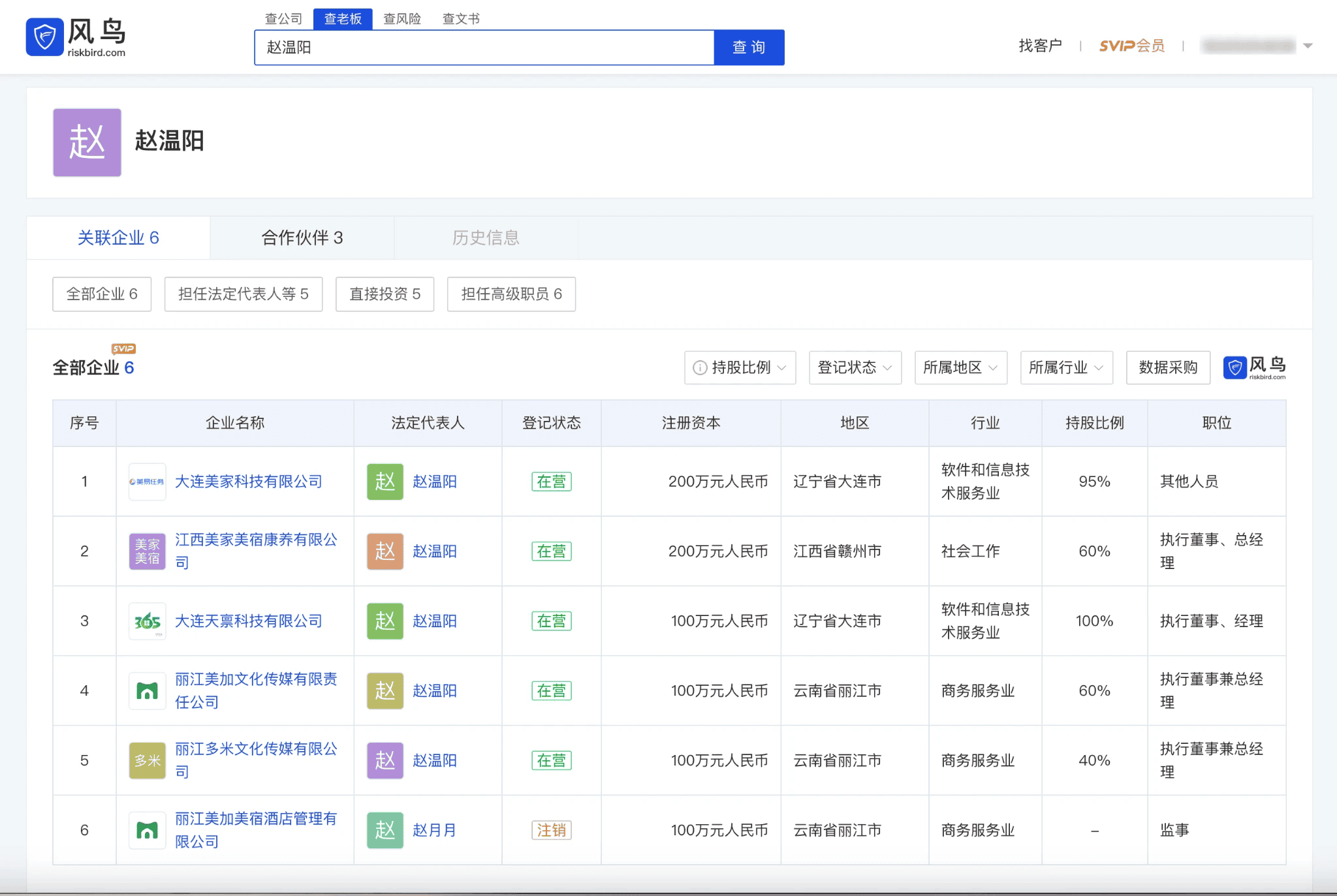Expand the 持股比例 filter dropdown
This screenshot has height=896, width=1337.
(740, 368)
